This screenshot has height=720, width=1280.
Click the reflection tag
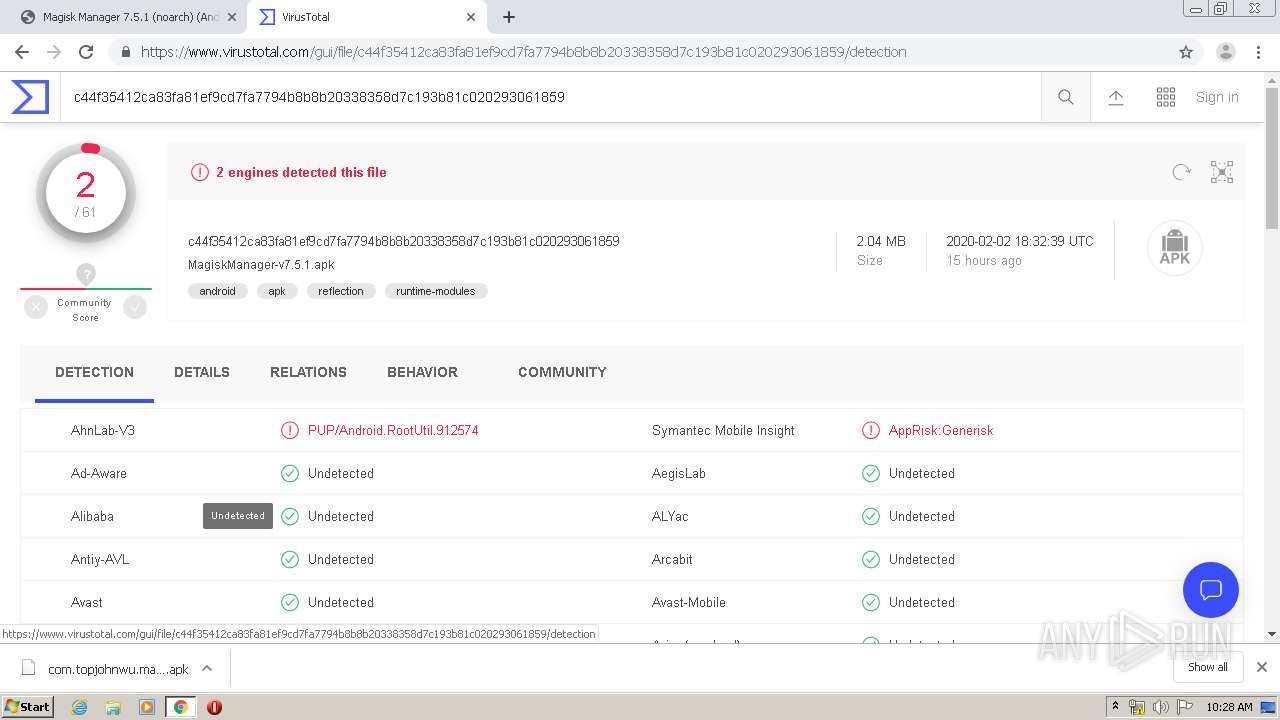coord(341,291)
